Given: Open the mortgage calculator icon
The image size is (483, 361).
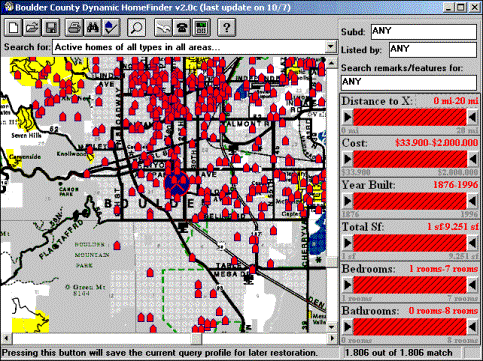Looking at the screenshot, I should click(x=201, y=27).
